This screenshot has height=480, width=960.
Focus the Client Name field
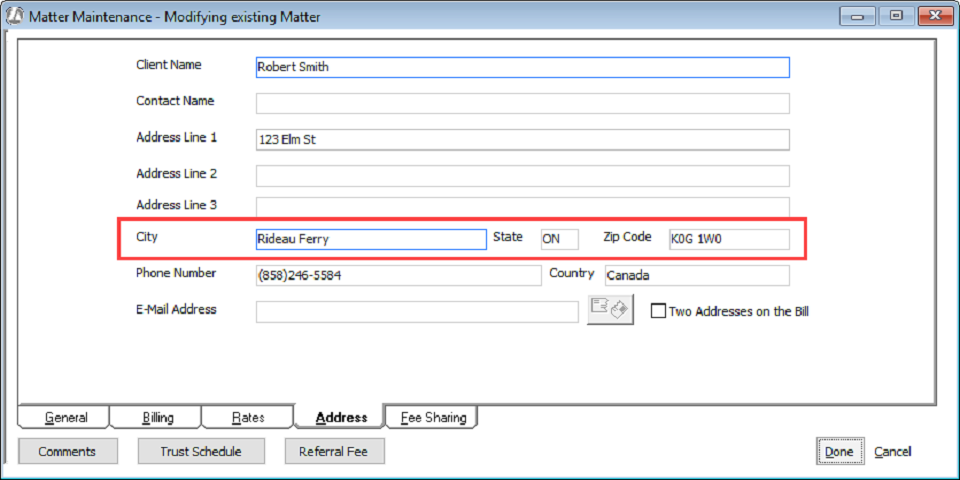522,67
